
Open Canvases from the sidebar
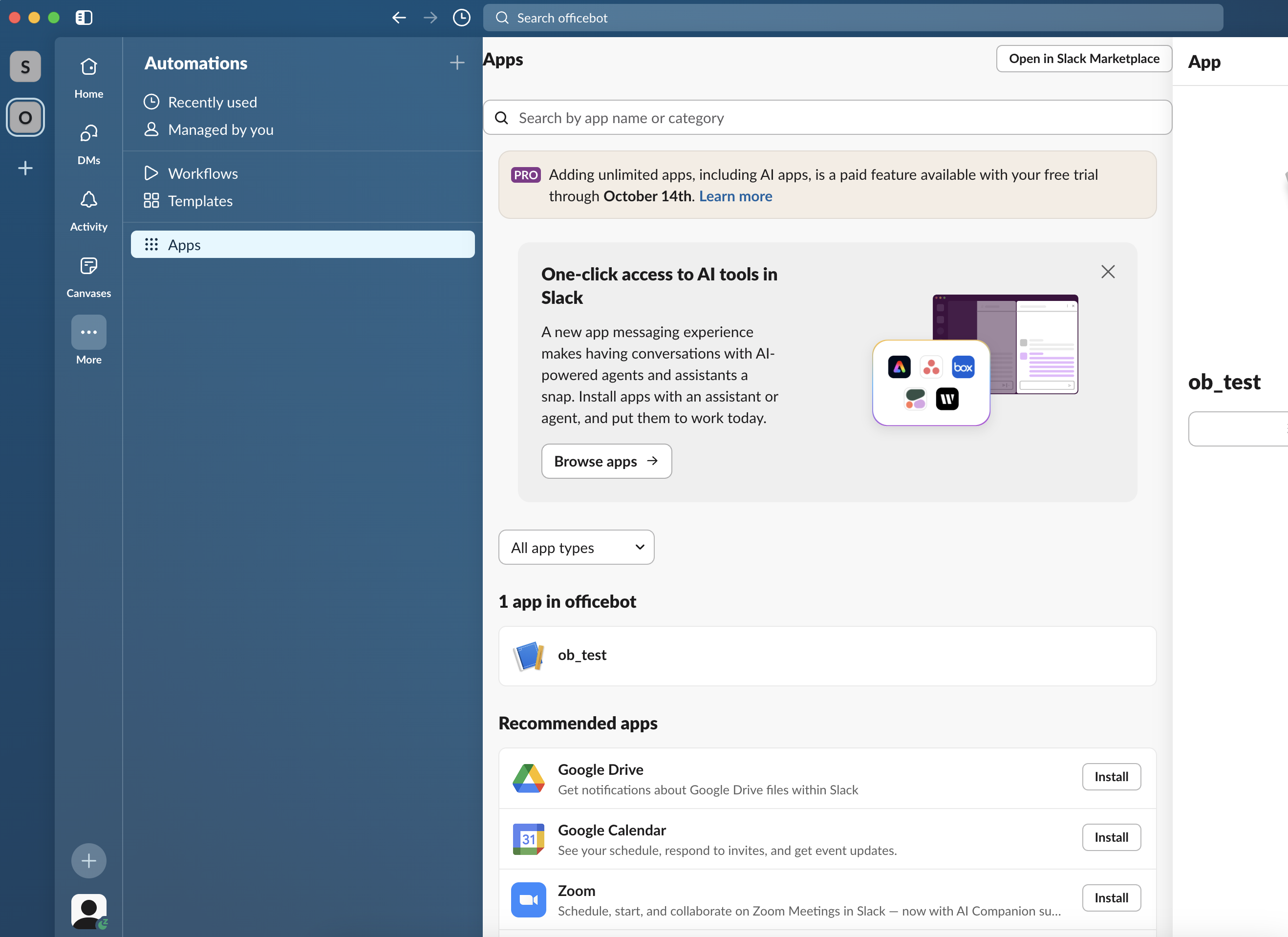(88, 267)
